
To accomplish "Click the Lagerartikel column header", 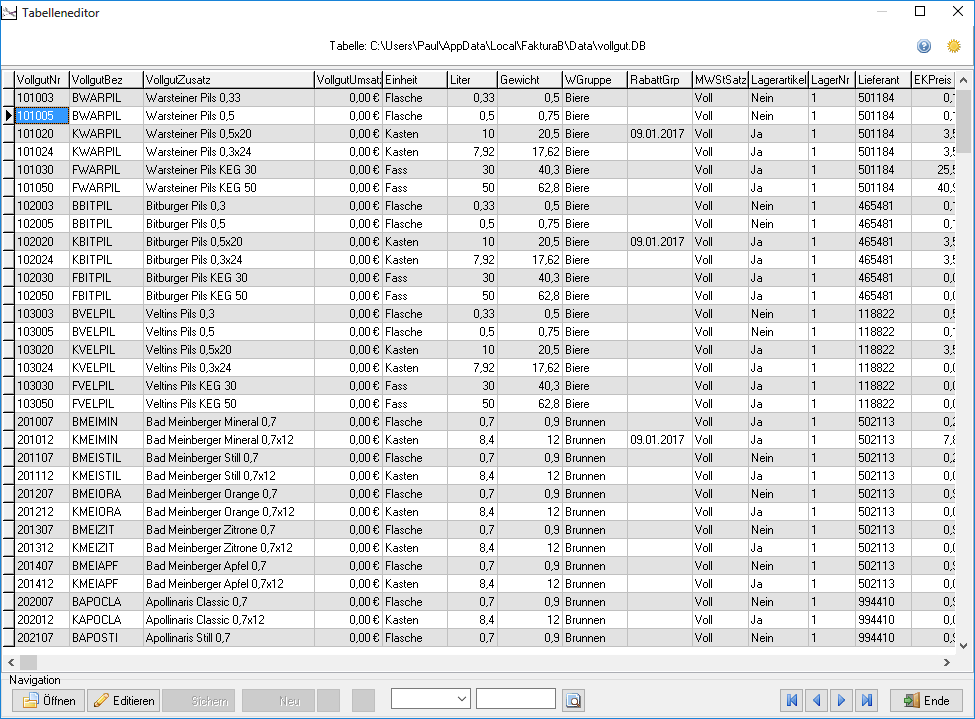I will (779, 80).
